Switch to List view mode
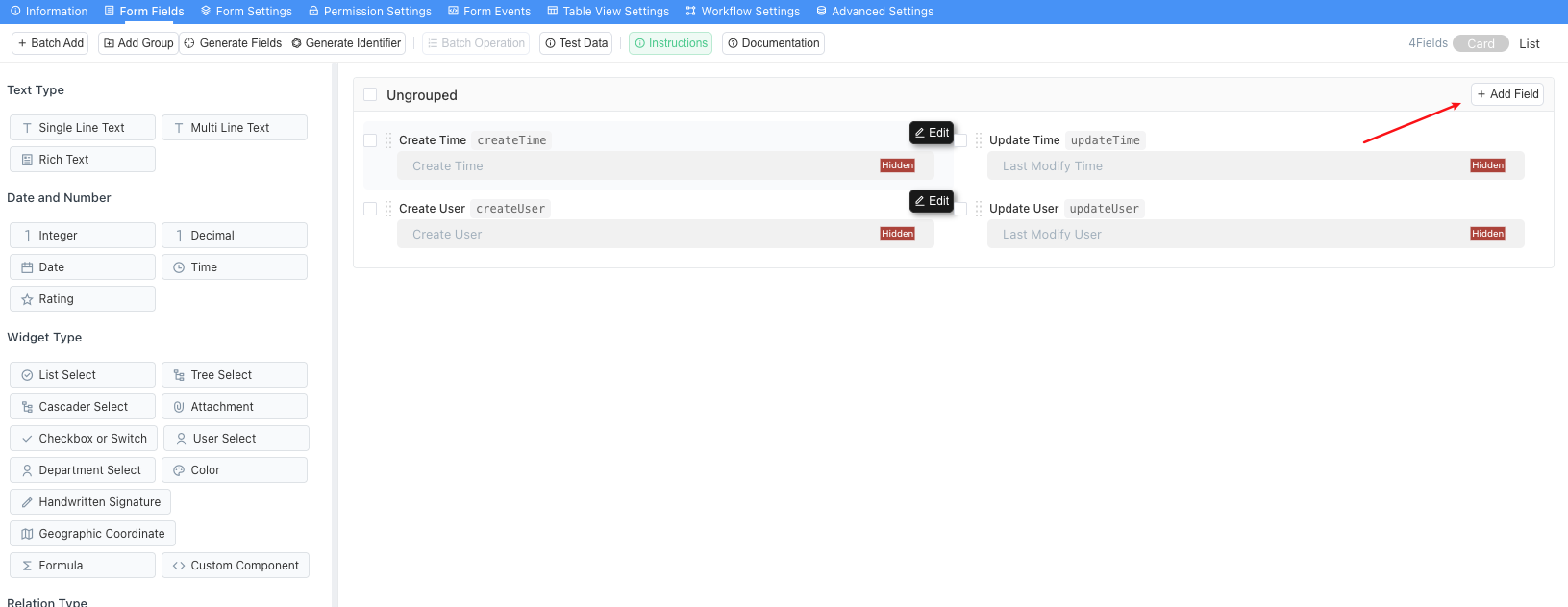1568x607 pixels. (x=1529, y=44)
